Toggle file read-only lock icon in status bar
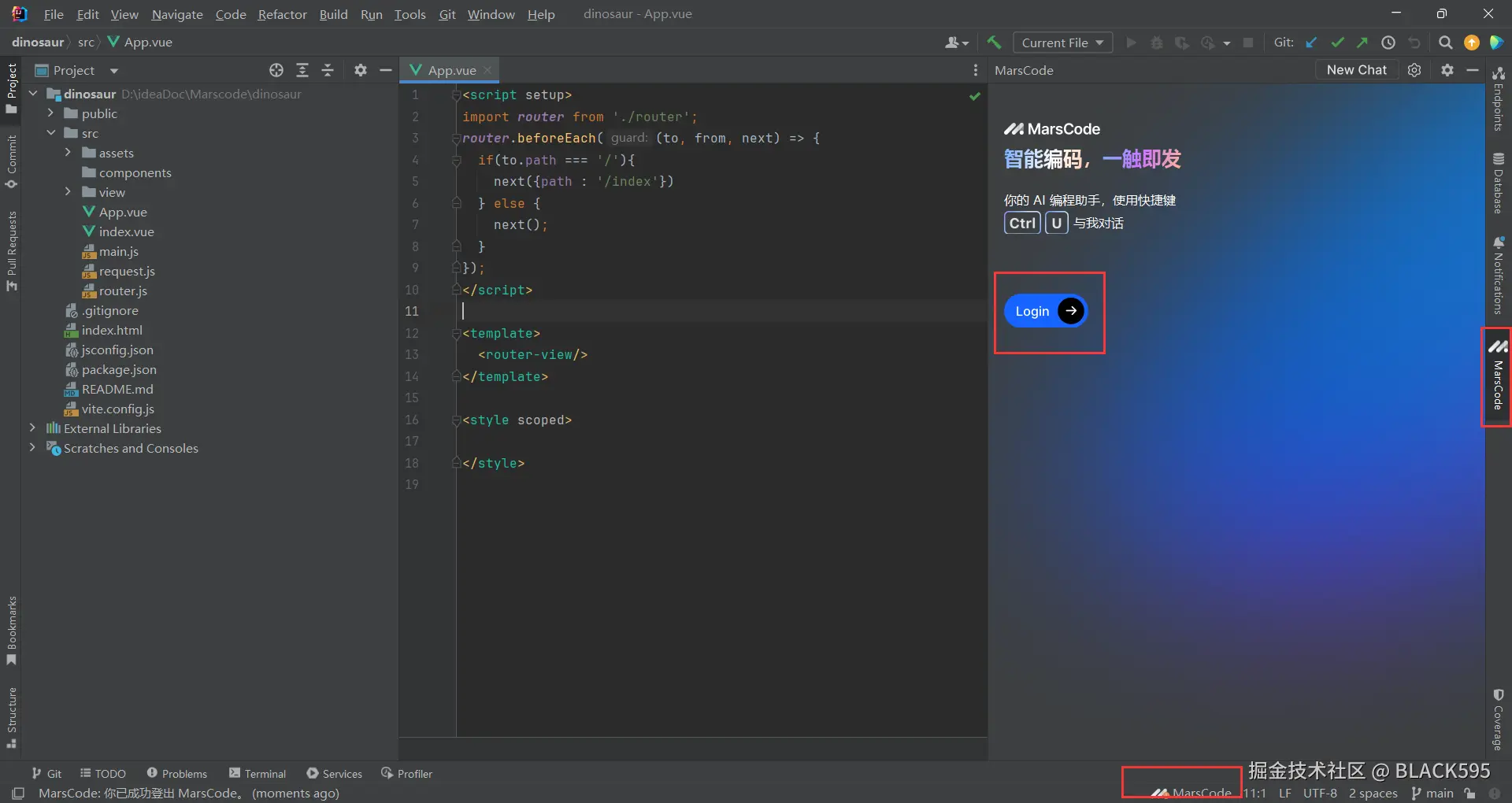The height and width of the screenshot is (803, 1512). [x=1469, y=793]
